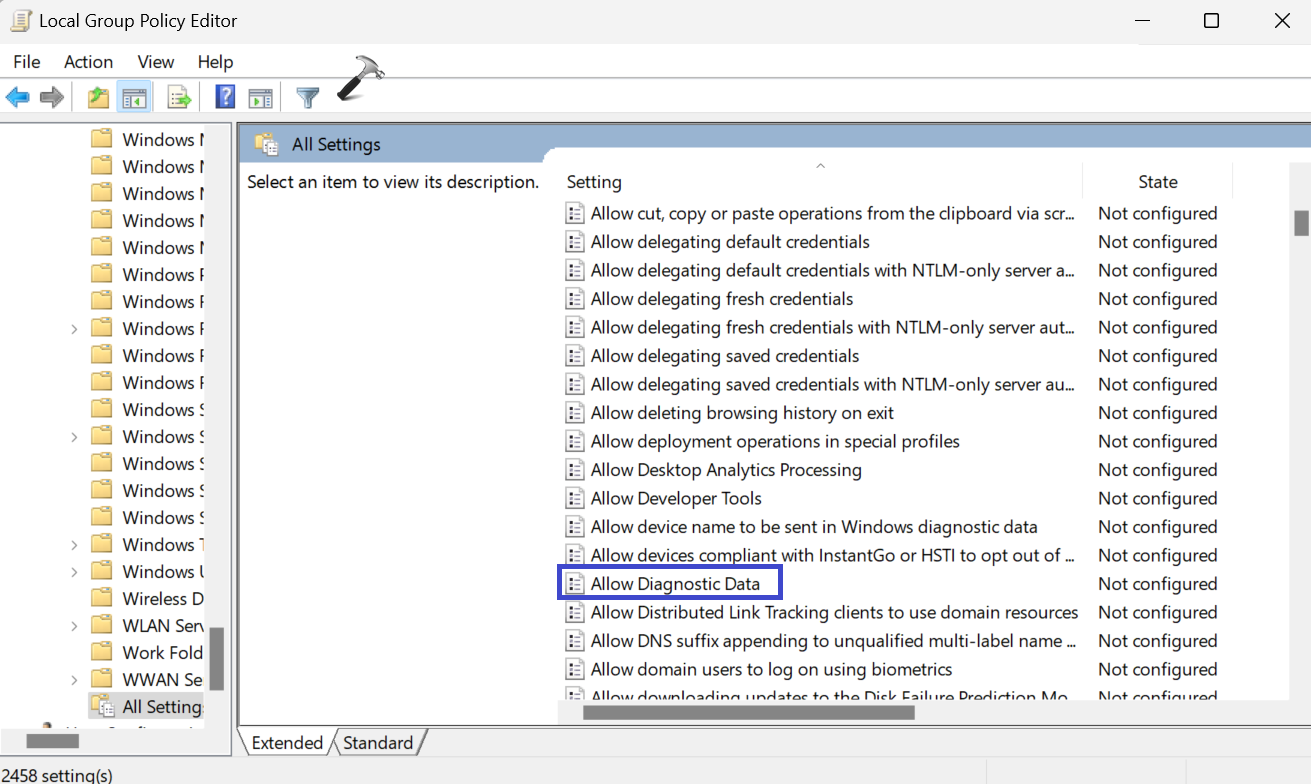Select Work Folders in the tree
1311x784 pixels.
coord(162,653)
